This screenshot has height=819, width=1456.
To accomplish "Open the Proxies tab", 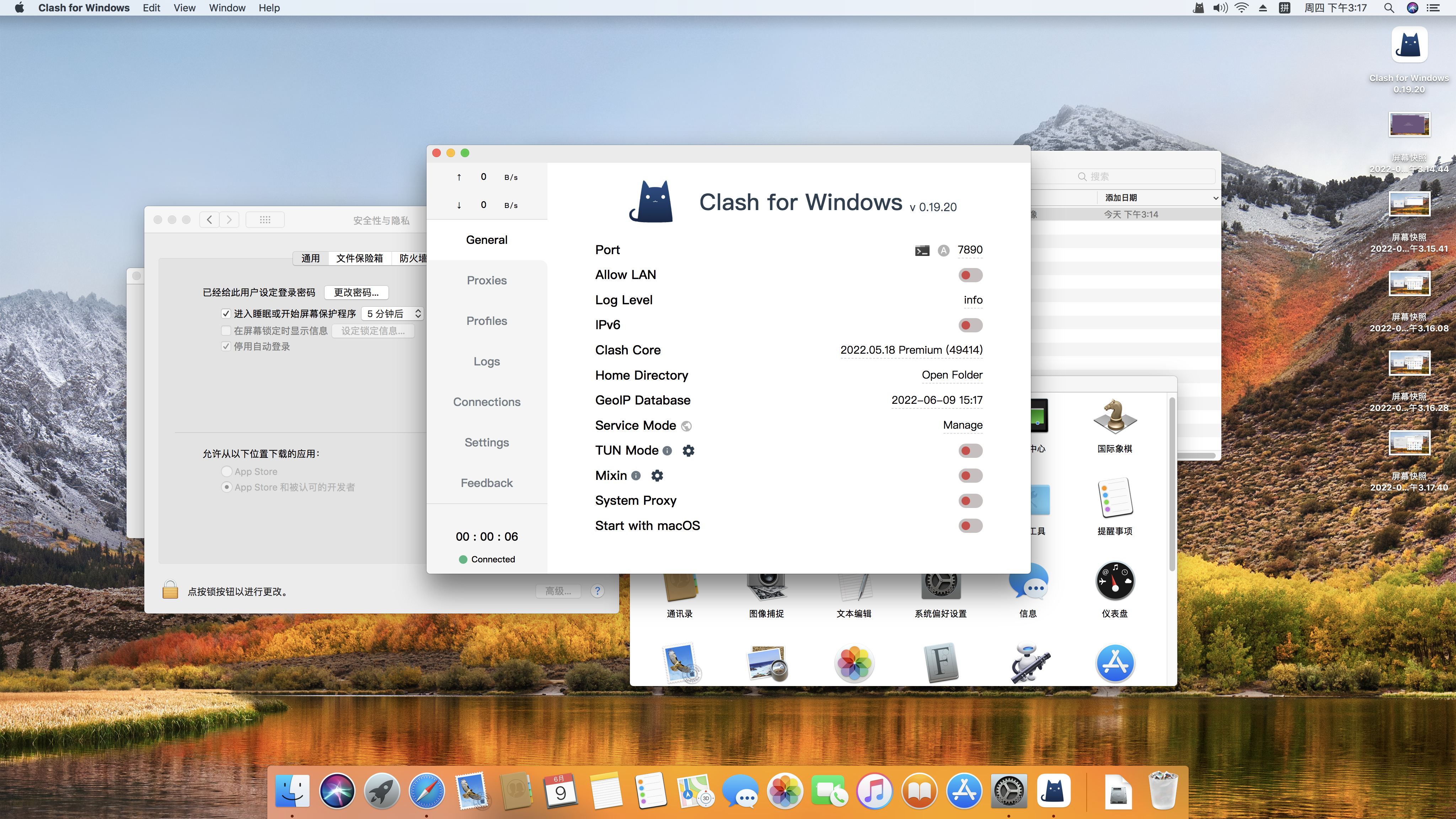I will tap(487, 280).
